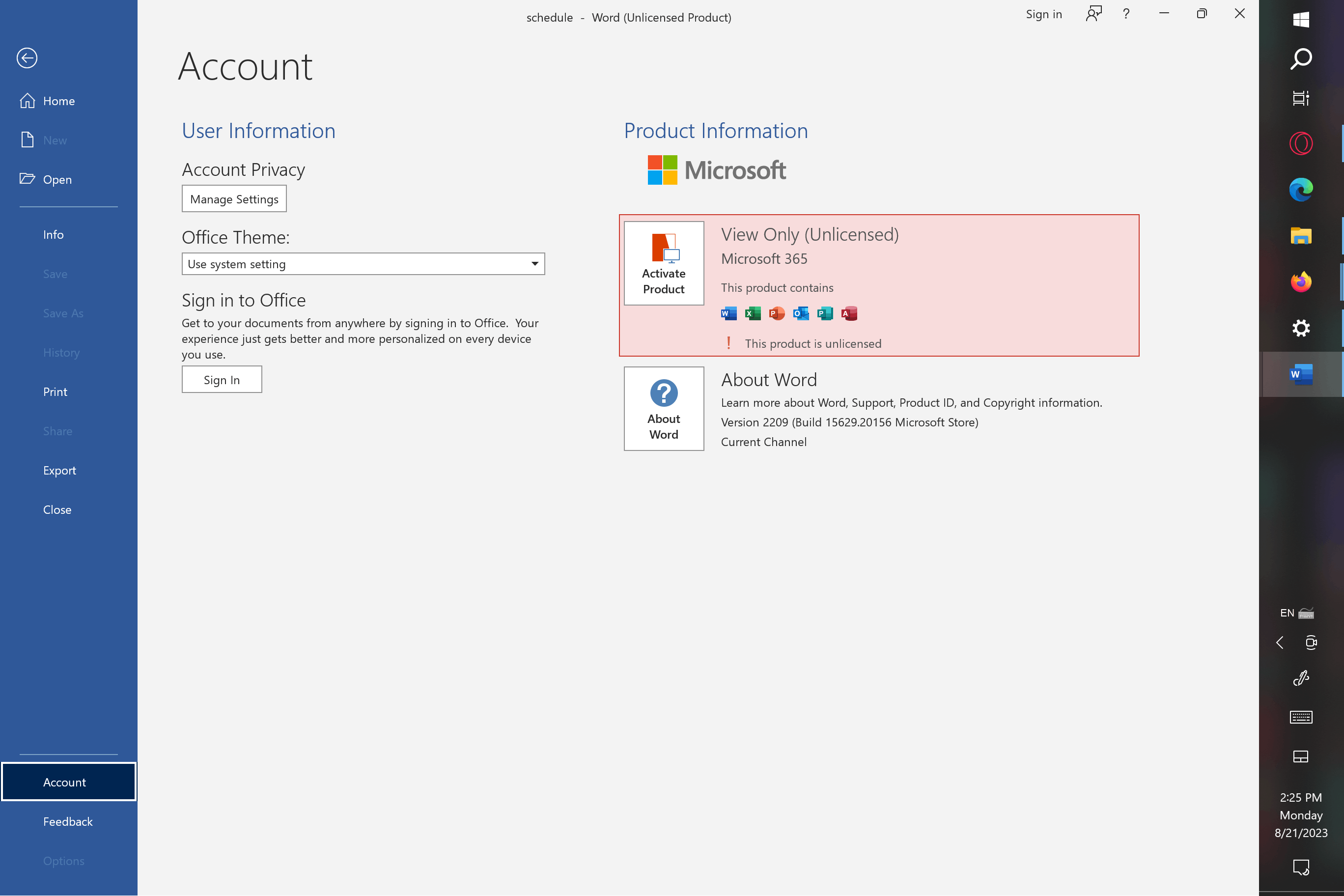Open the About Word button
Image resolution: width=1344 pixels, height=896 pixels.
664,409
